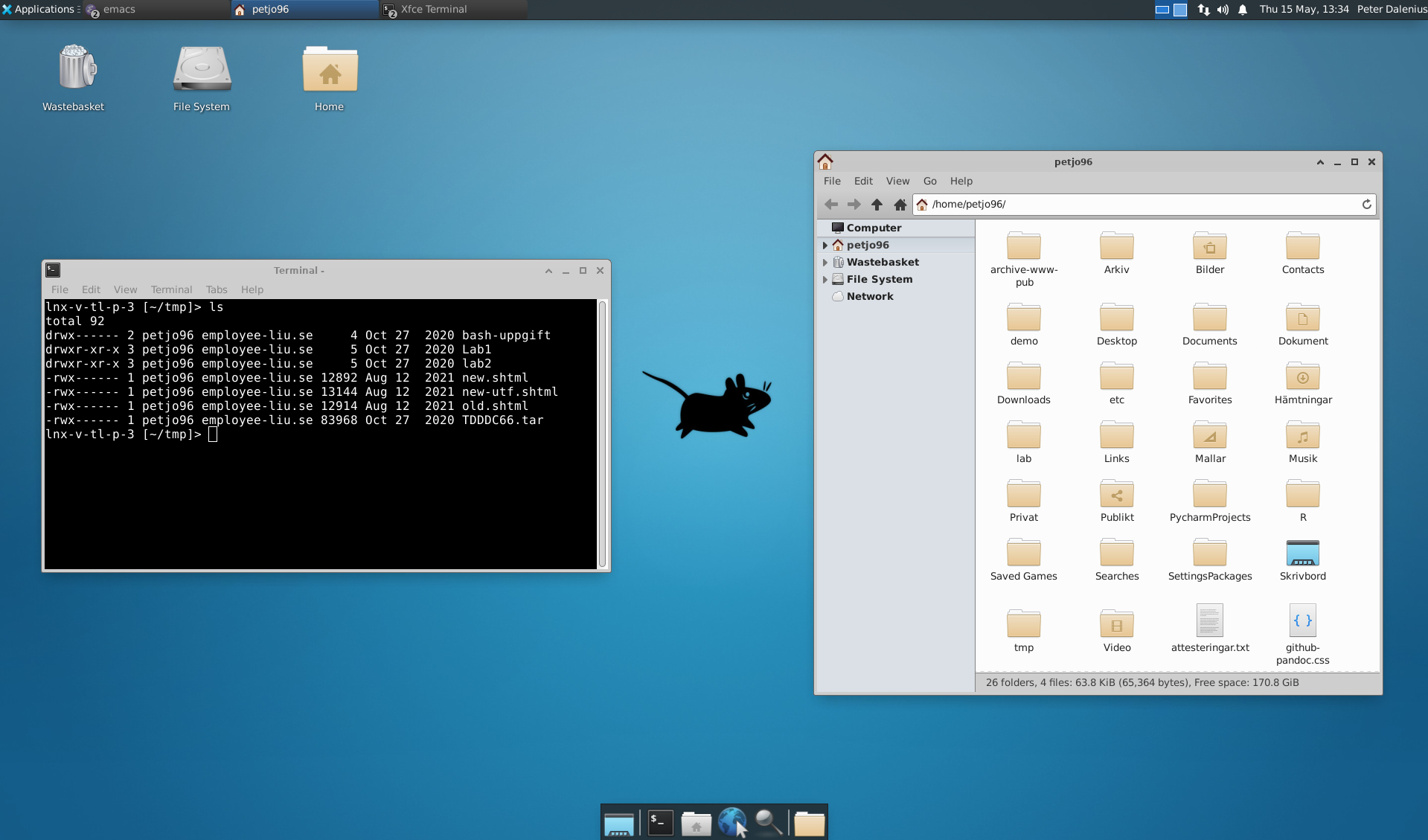Switch to the second workspace in the pager
This screenshot has height=840, width=1428.
1180,10
